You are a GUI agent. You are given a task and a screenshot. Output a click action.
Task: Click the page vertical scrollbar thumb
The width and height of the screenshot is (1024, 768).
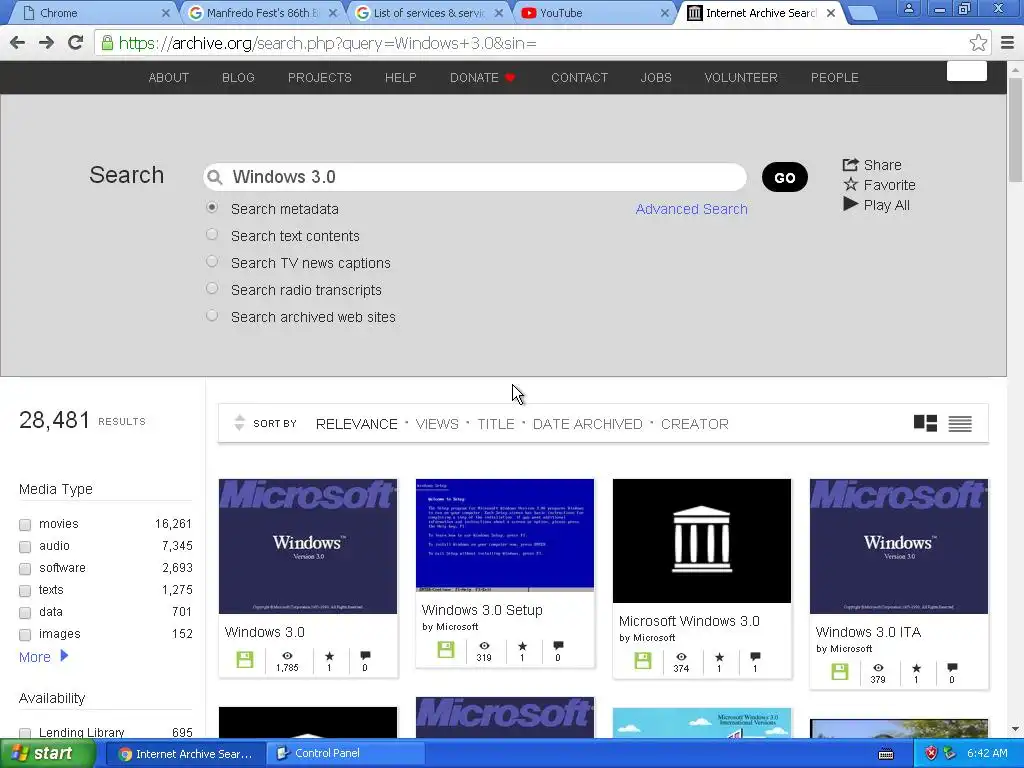point(1016,130)
